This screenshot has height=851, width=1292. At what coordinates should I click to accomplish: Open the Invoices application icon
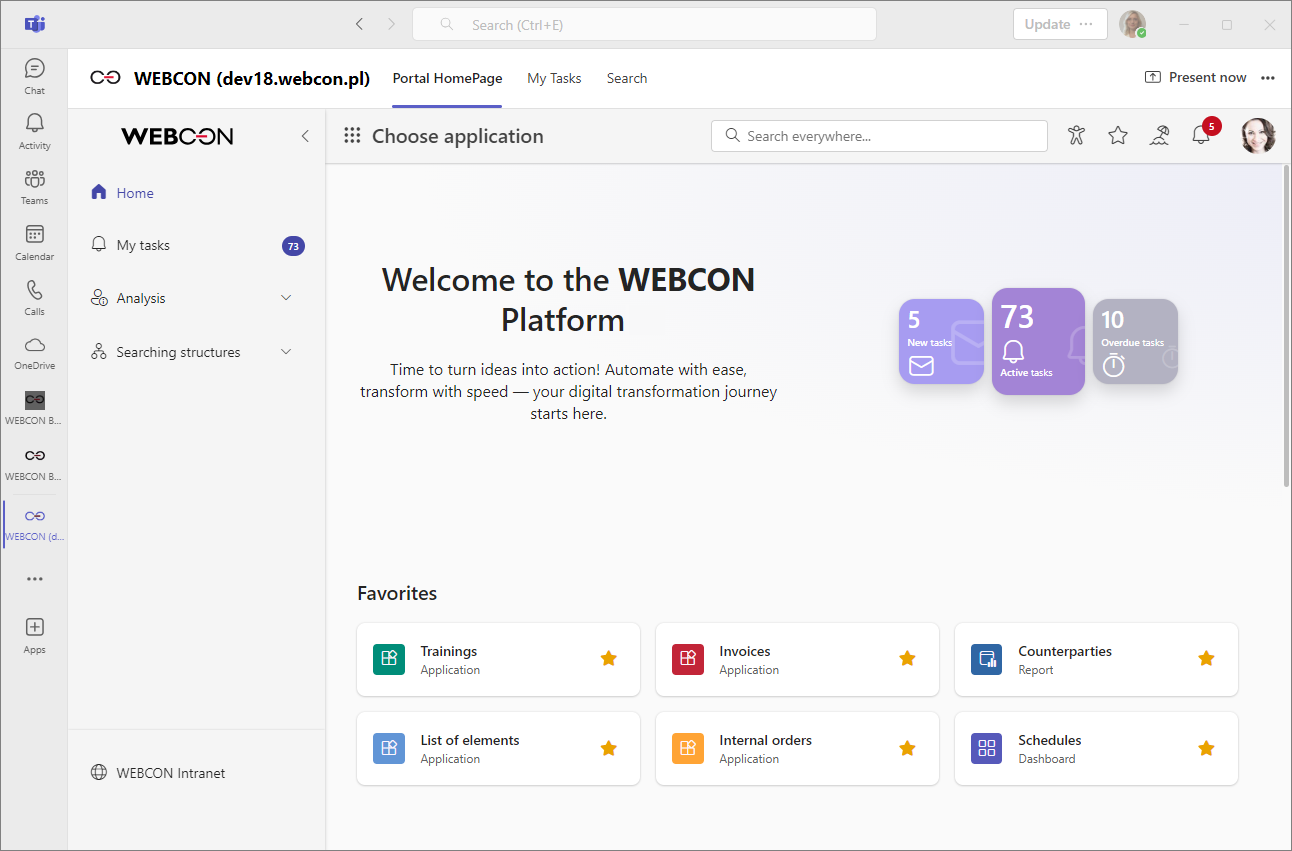tap(688, 659)
